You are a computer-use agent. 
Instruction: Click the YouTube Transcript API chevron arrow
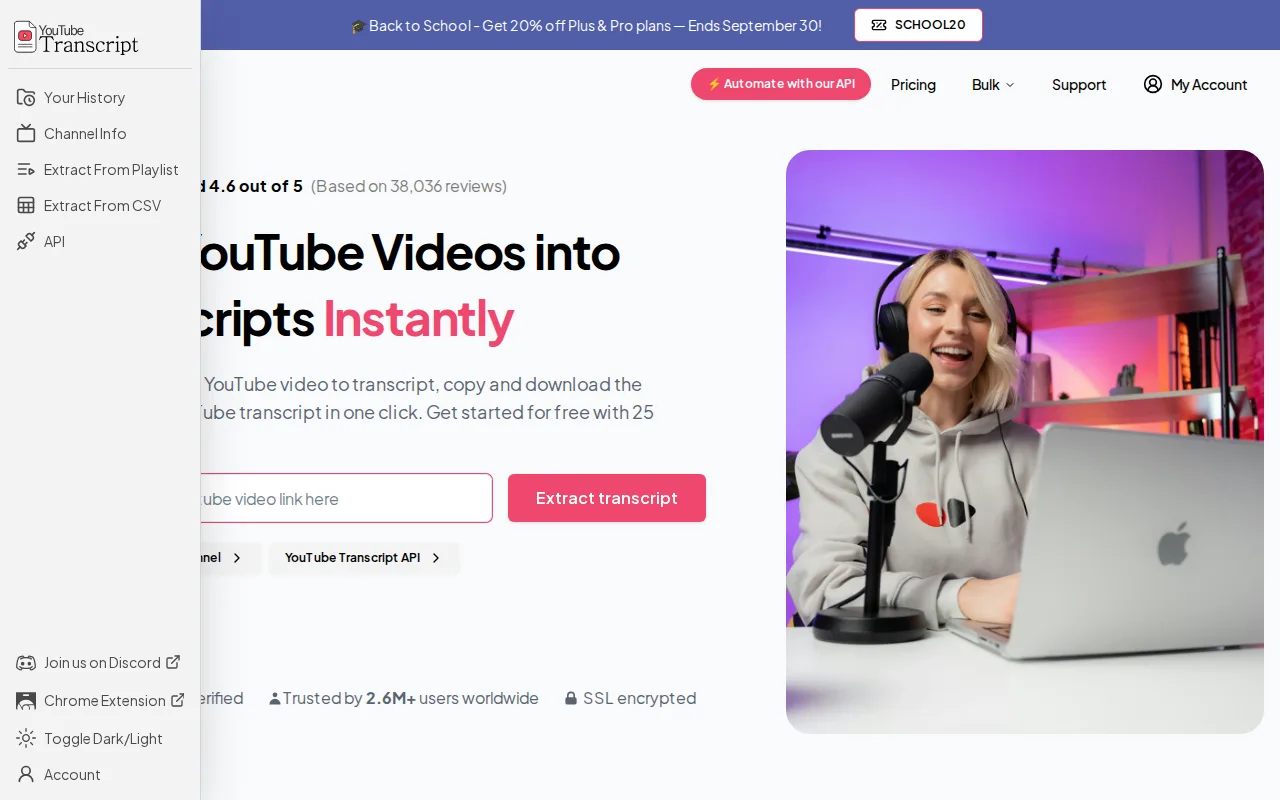click(436, 558)
